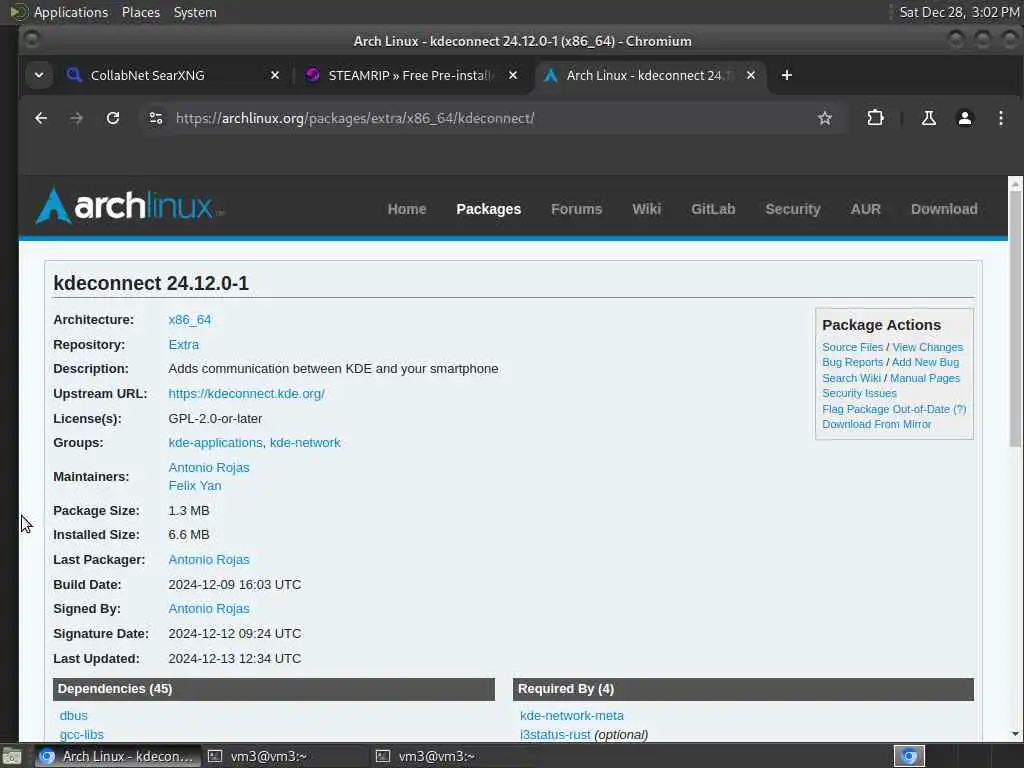1024x768 pixels.
Task: Open i3status-rust required-by link
Action: pos(555,735)
